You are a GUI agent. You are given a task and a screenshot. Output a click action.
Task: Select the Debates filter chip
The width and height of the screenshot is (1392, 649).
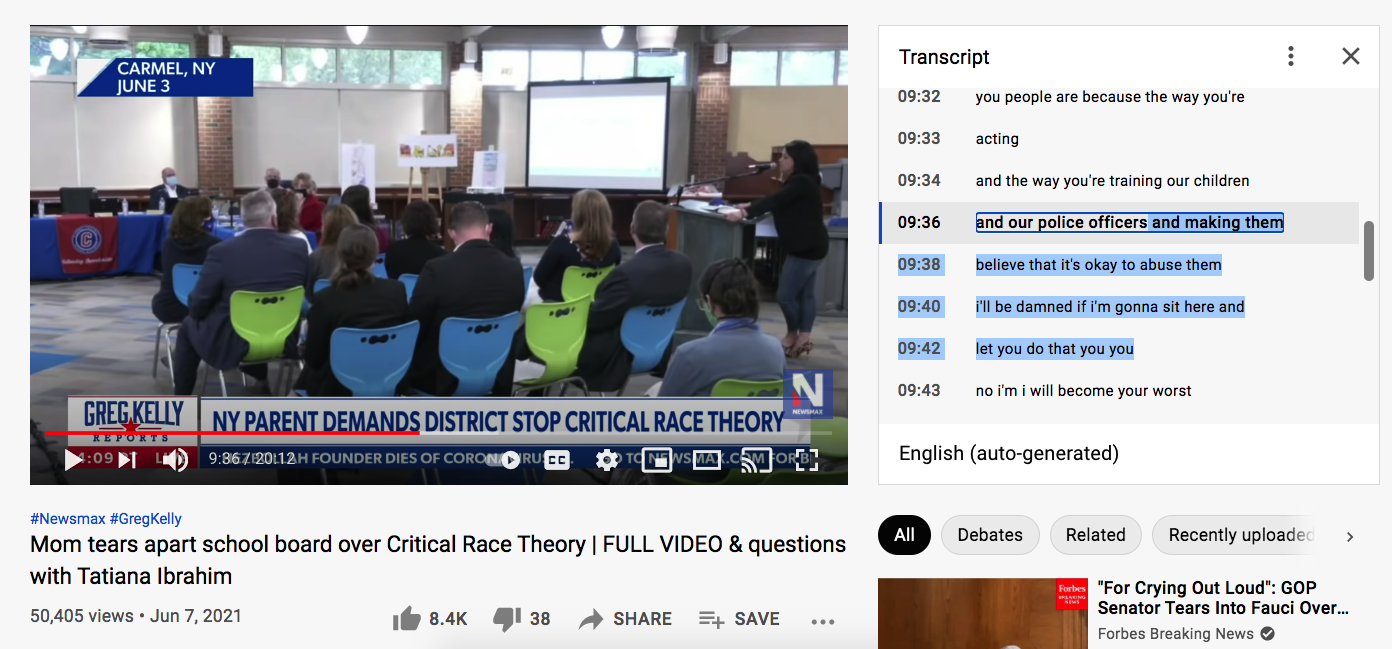(990, 535)
